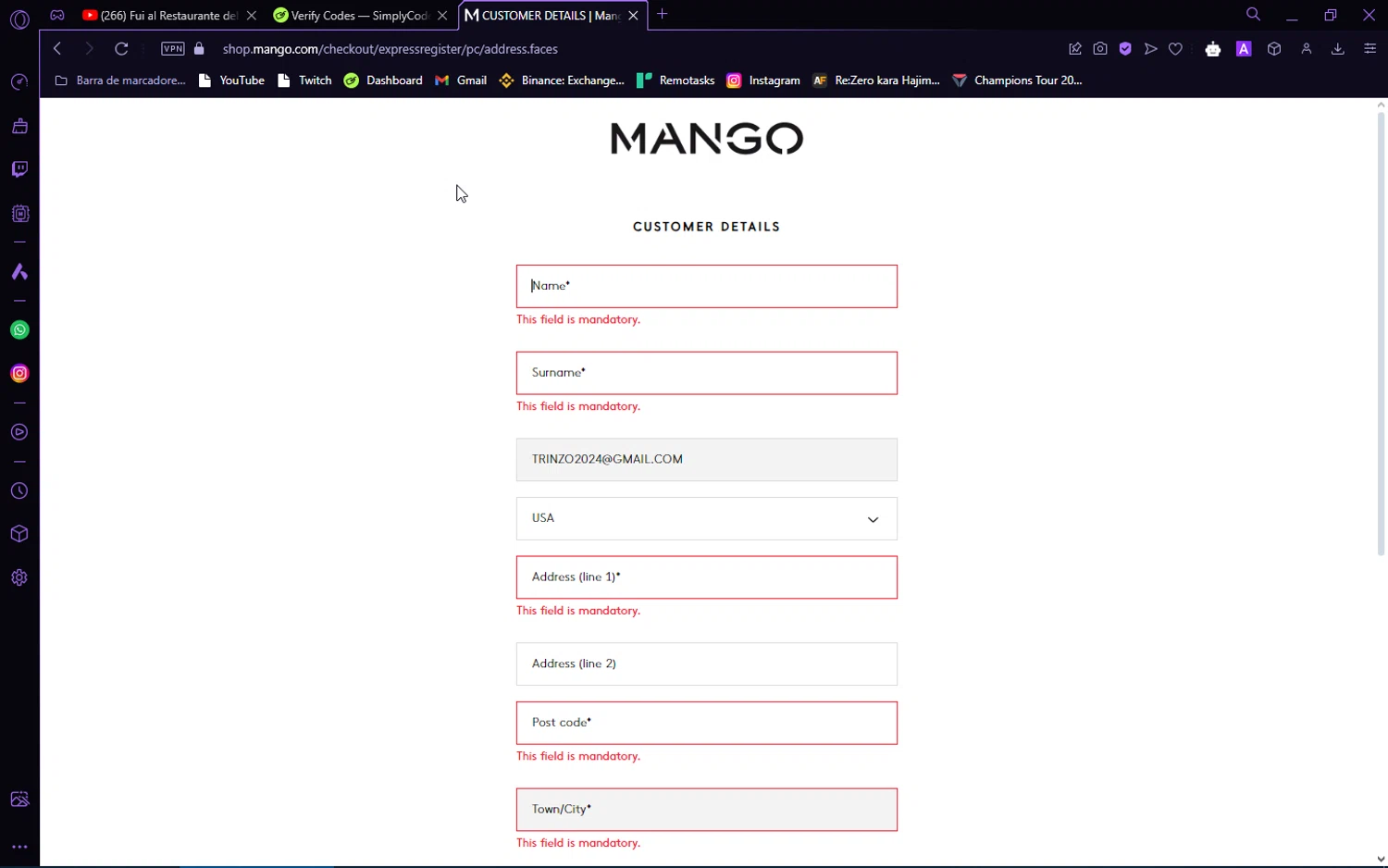Open the ad blocker shield icon

1125,49
